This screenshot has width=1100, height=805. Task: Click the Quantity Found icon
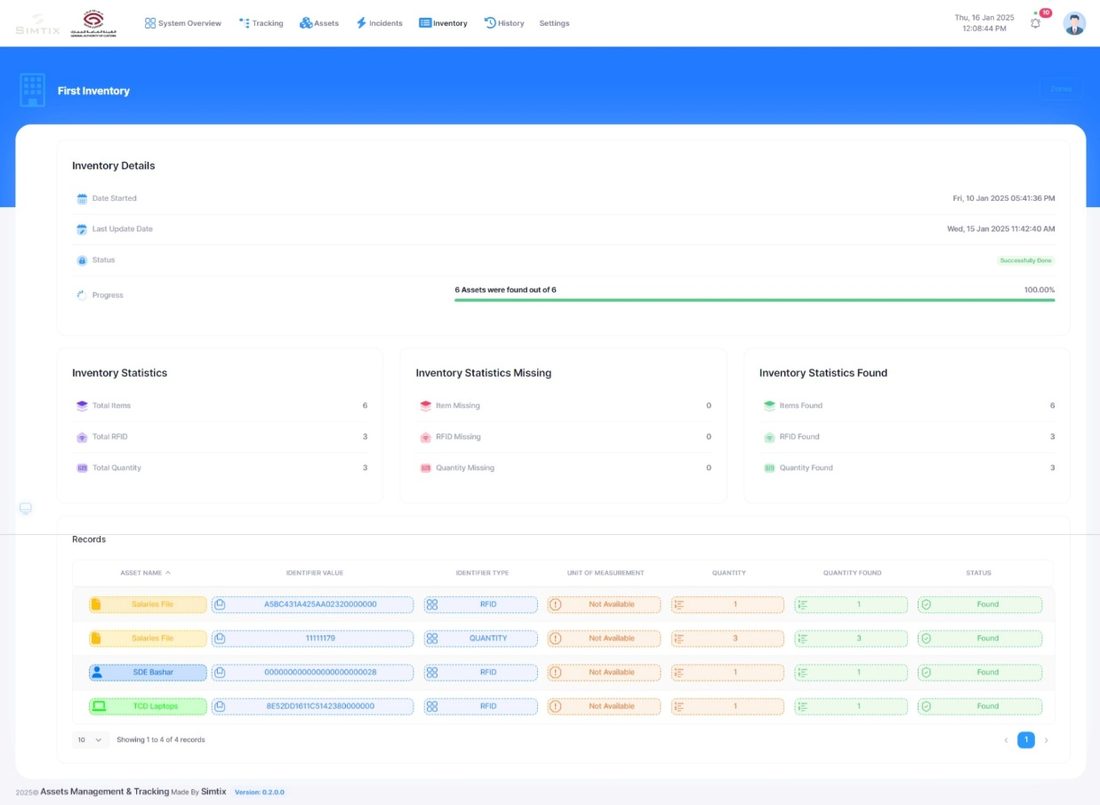click(x=769, y=468)
